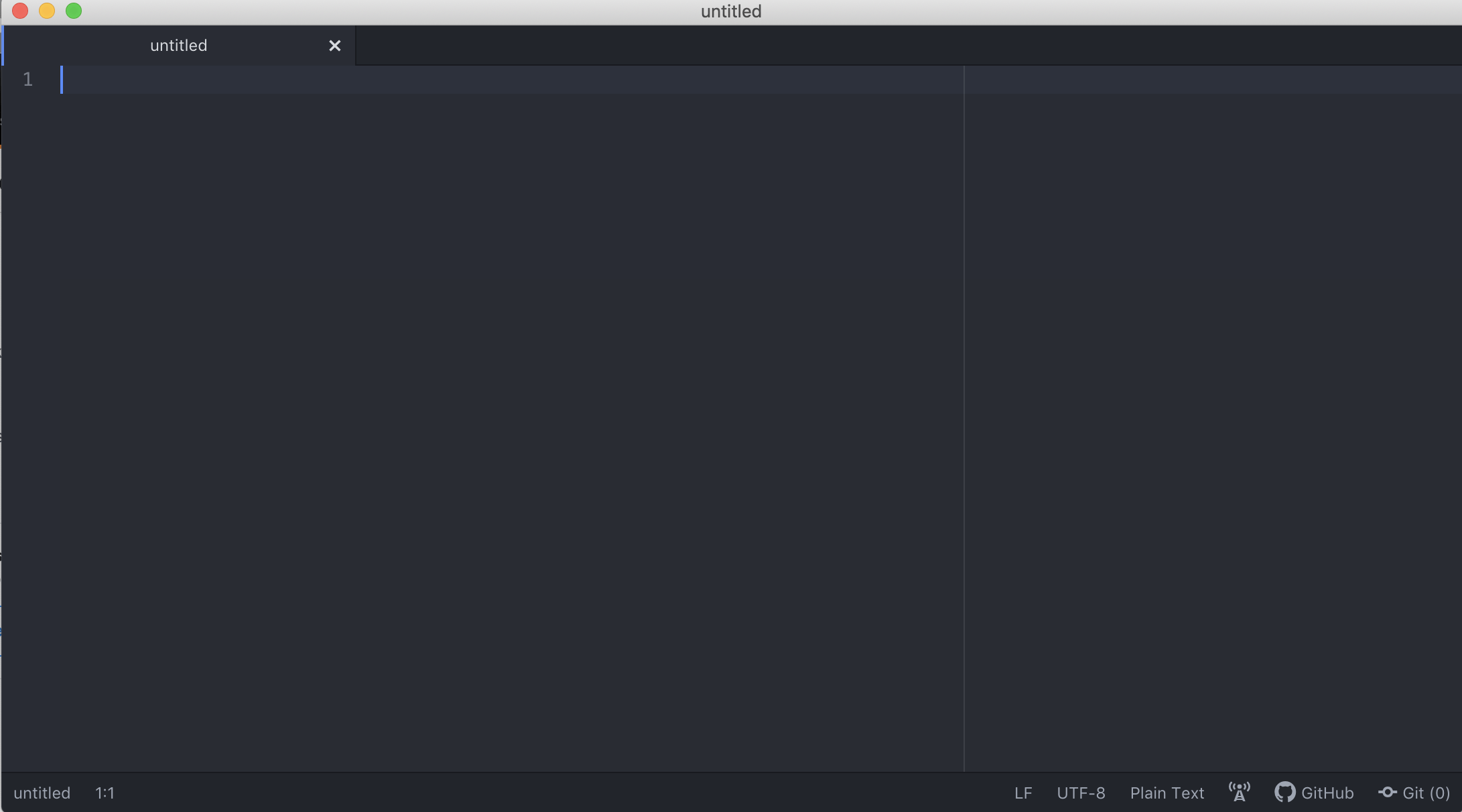Place the cursor in the empty editor line
The height and width of the screenshot is (812, 1462).
pyautogui.click(x=268, y=79)
